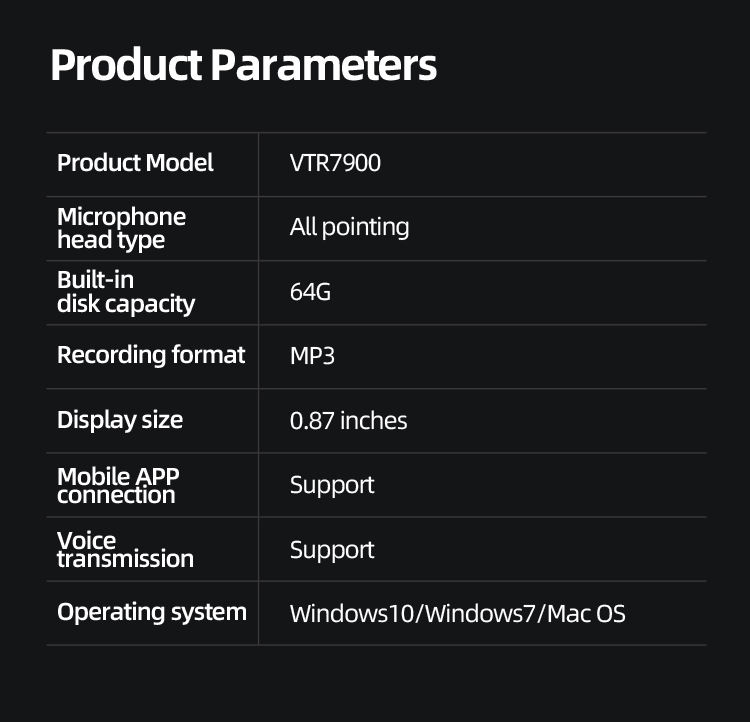The width and height of the screenshot is (750, 722).
Task: Click the Microphone head type label
Action: 121,228
